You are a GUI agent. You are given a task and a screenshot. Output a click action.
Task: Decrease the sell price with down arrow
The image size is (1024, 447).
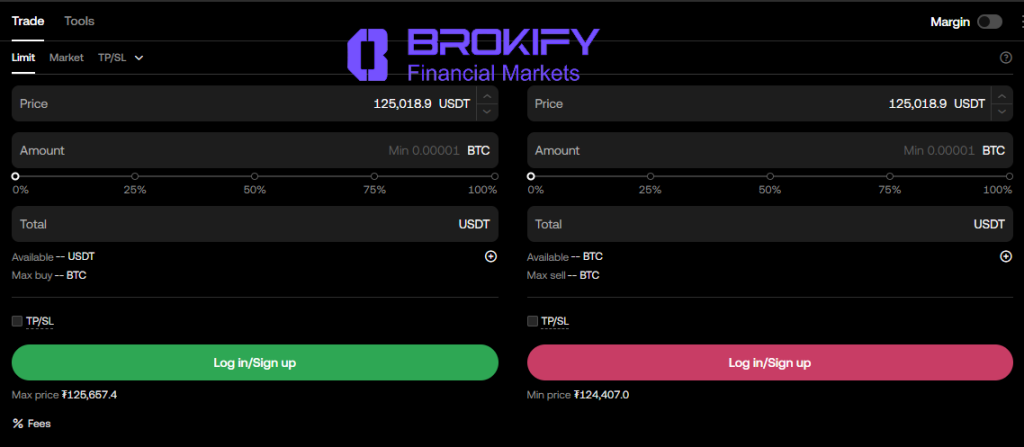[x=1002, y=111]
